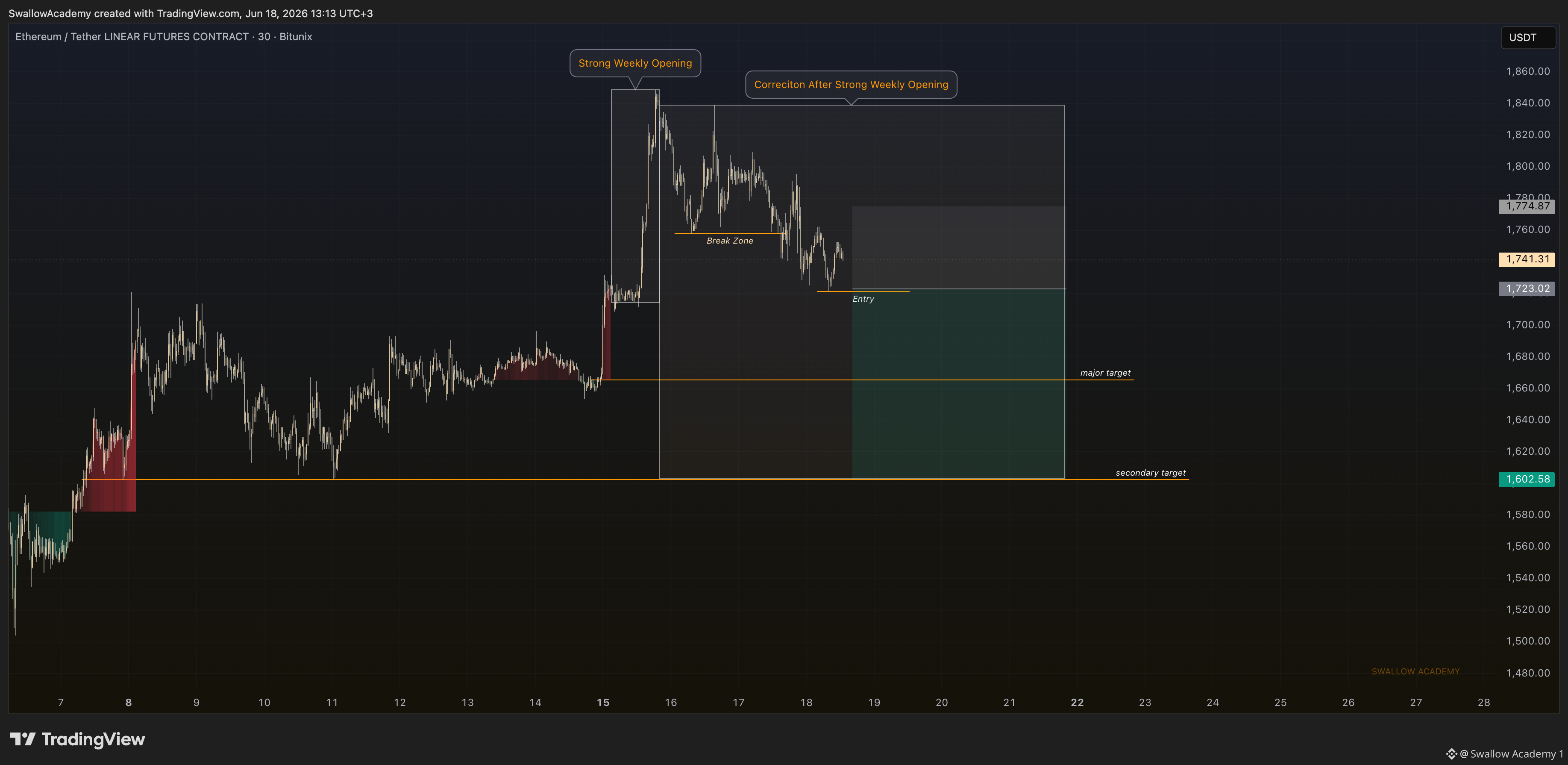Select the "Correciton After Strong Weekly Opening" callout
Viewport: 1568px width, 765px height.
(x=851, y=85)
